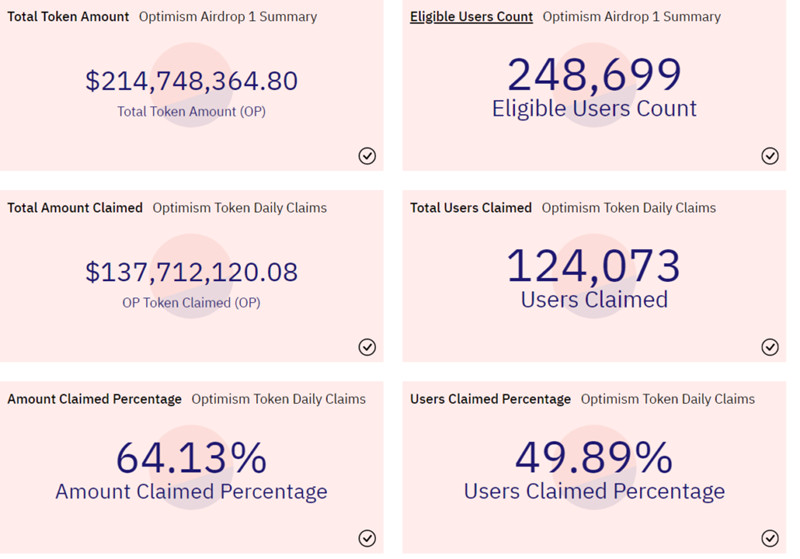Open the underlined Eligible Users Count title
Image resolution: width=800 pixels, height=559 pixels.
pos(471,17)
